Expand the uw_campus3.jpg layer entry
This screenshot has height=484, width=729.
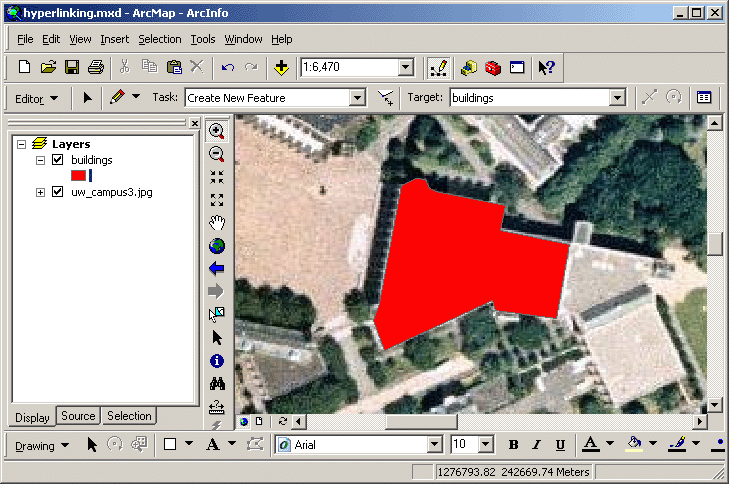(41, 192)
